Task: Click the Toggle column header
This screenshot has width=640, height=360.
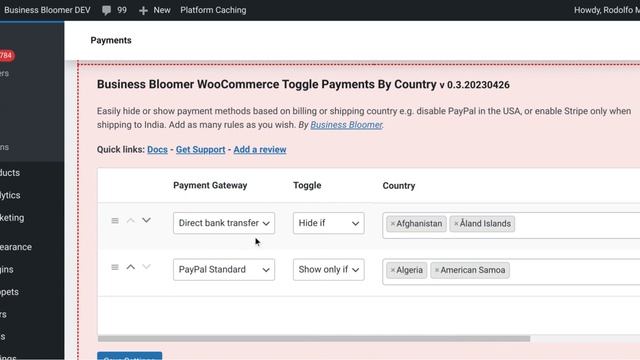Action: [307, 185]
